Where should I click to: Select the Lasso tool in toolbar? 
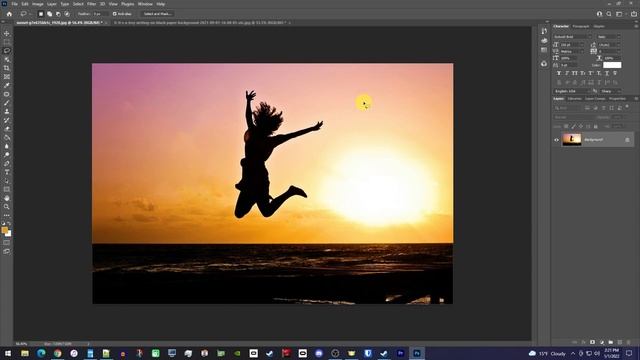[x=7, y=51]
